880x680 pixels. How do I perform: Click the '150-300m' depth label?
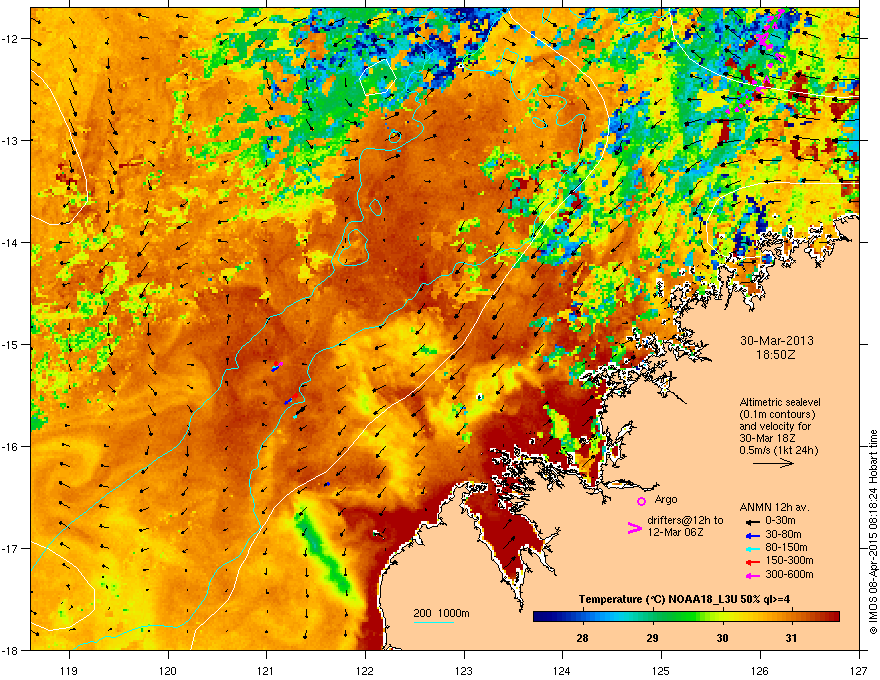click(x=789, y=560)
